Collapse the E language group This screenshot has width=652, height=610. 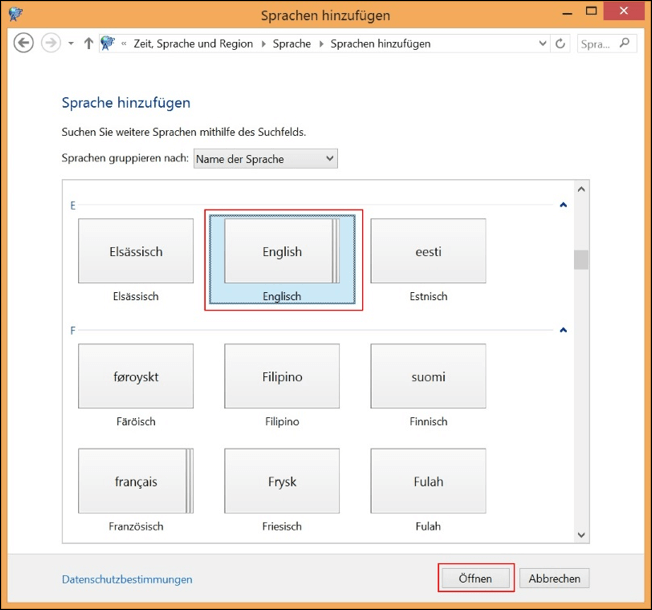pos(563,205)
